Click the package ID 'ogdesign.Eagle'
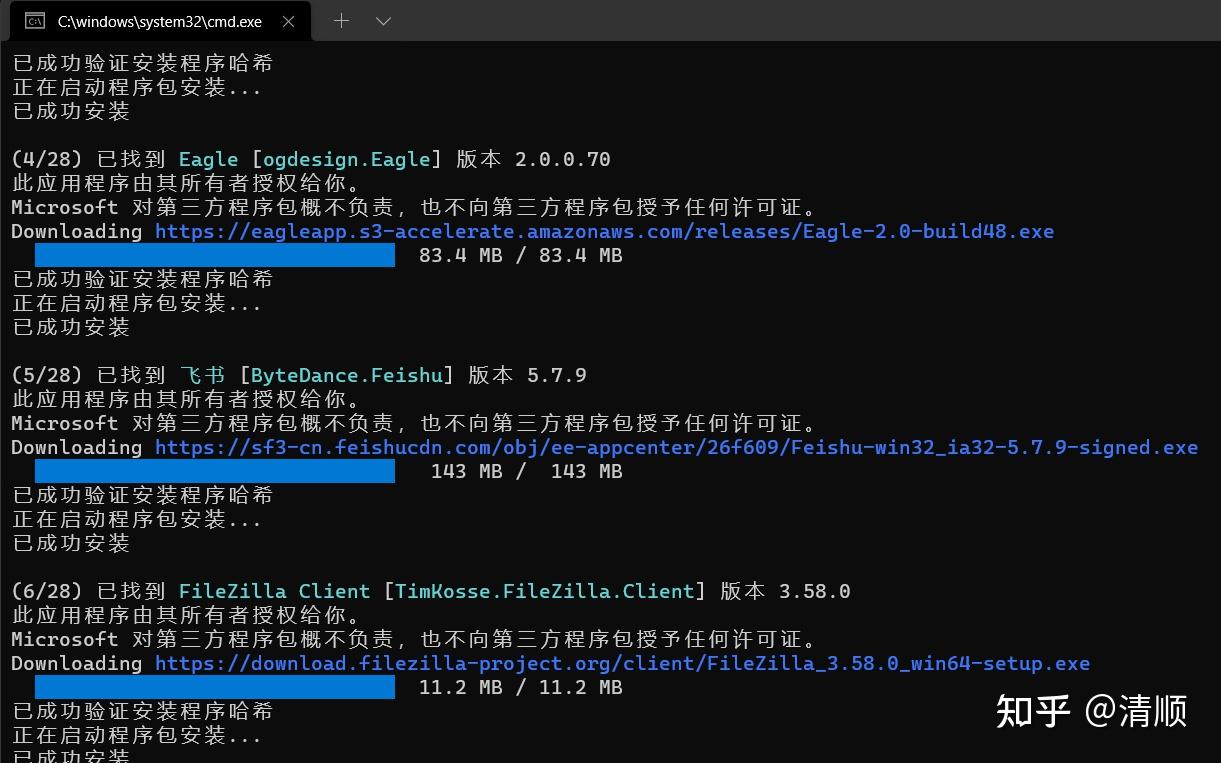Viewport: 1221px width, 763px height. (347, 159)
